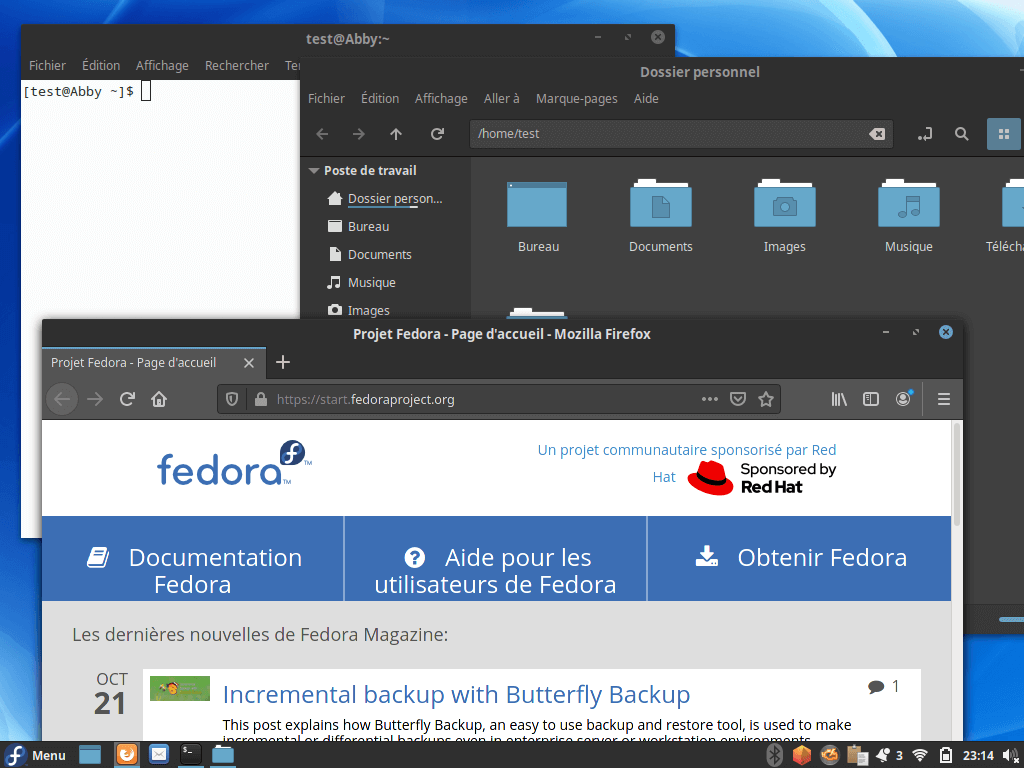Select Bureau in the file manager sidebar

359,227
